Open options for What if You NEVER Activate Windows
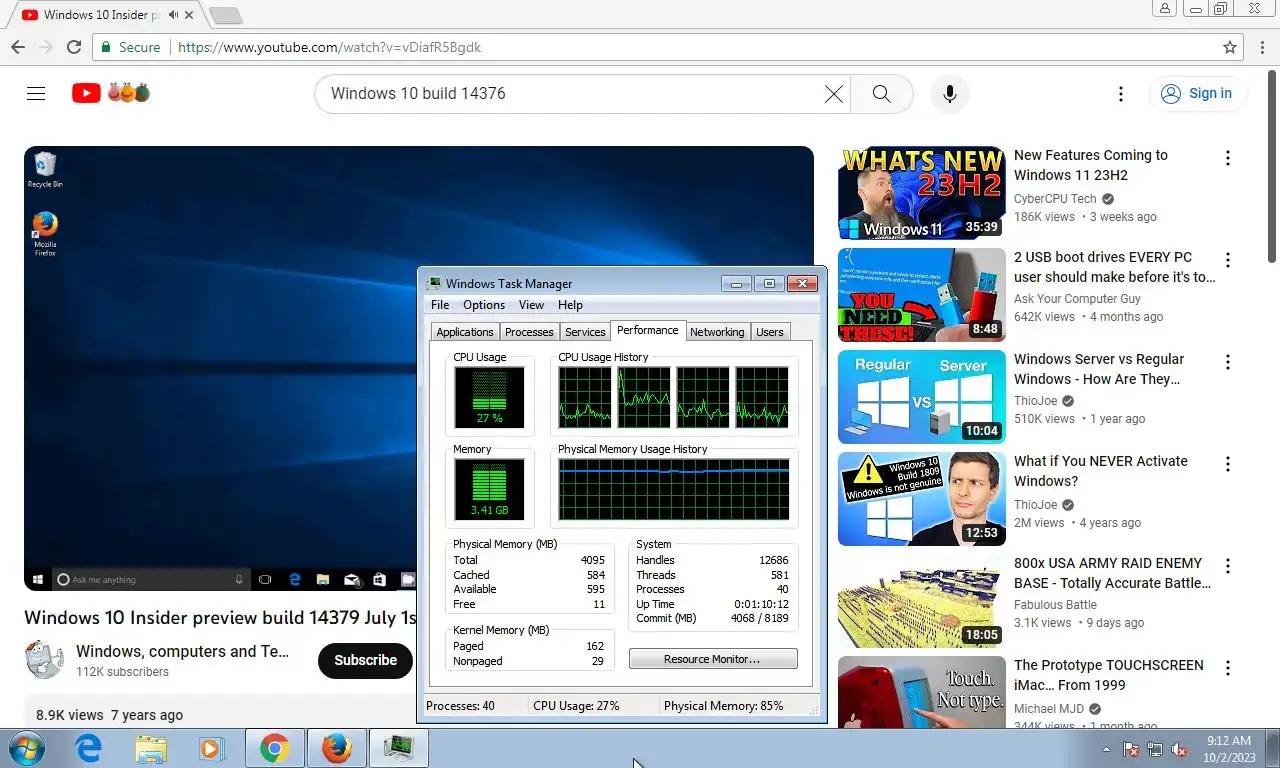 coord(1228,464)
